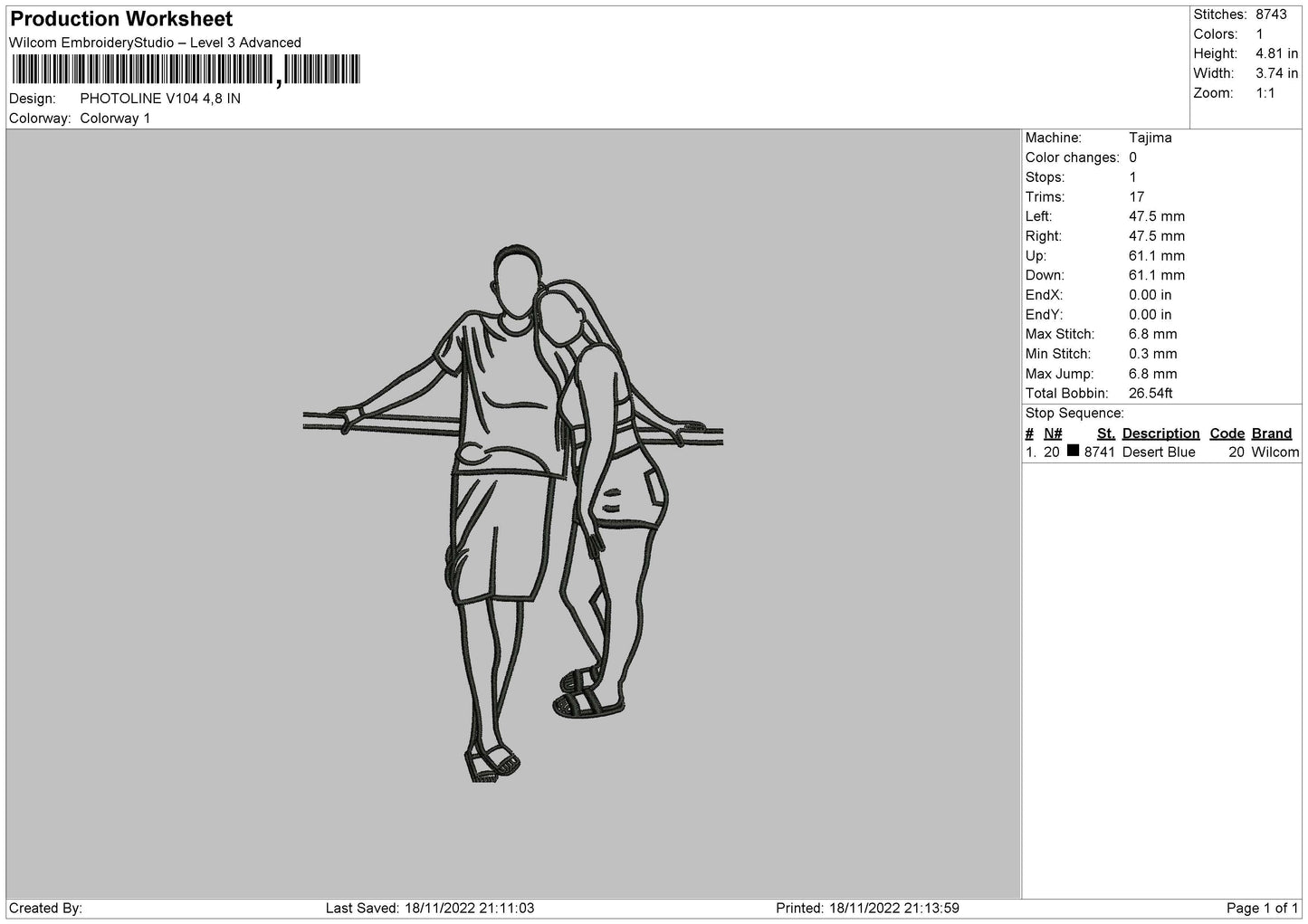Click the Min Stitch value "0.3 mm"

(x=1153, y=354)
